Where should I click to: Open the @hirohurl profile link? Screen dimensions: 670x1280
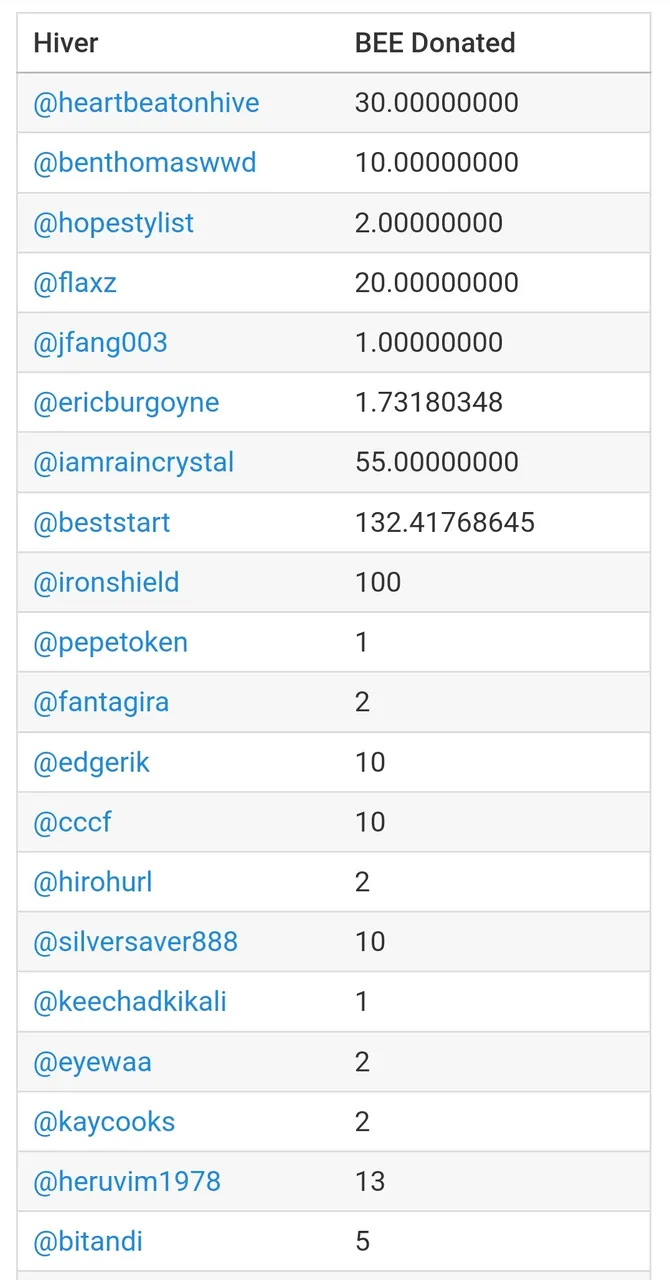(x=93, y=882)
